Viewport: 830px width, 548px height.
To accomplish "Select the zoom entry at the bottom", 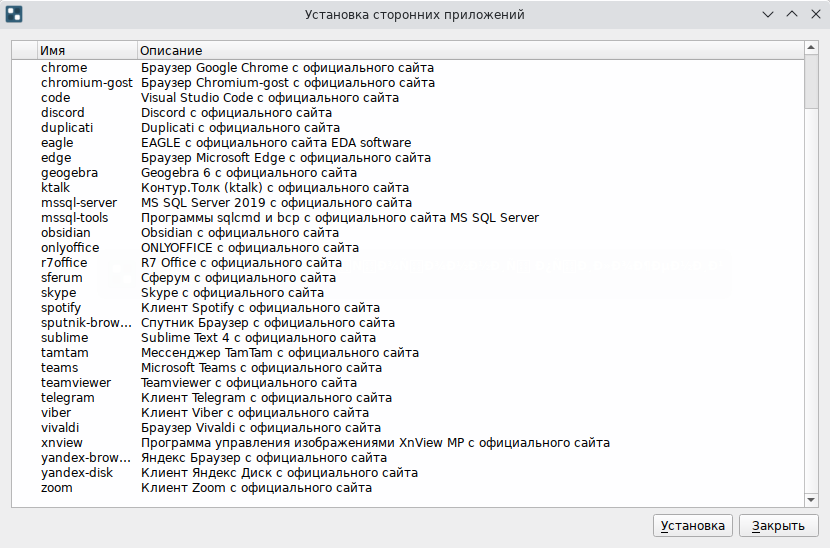I will coord(57,488).
